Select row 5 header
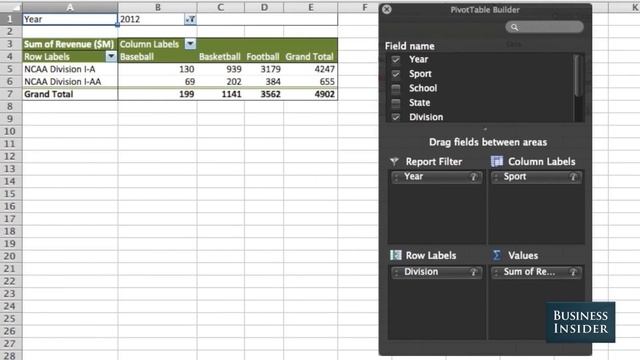Image resolution: width=640 pixels, height=360 pixels. [x=11, y=69]
